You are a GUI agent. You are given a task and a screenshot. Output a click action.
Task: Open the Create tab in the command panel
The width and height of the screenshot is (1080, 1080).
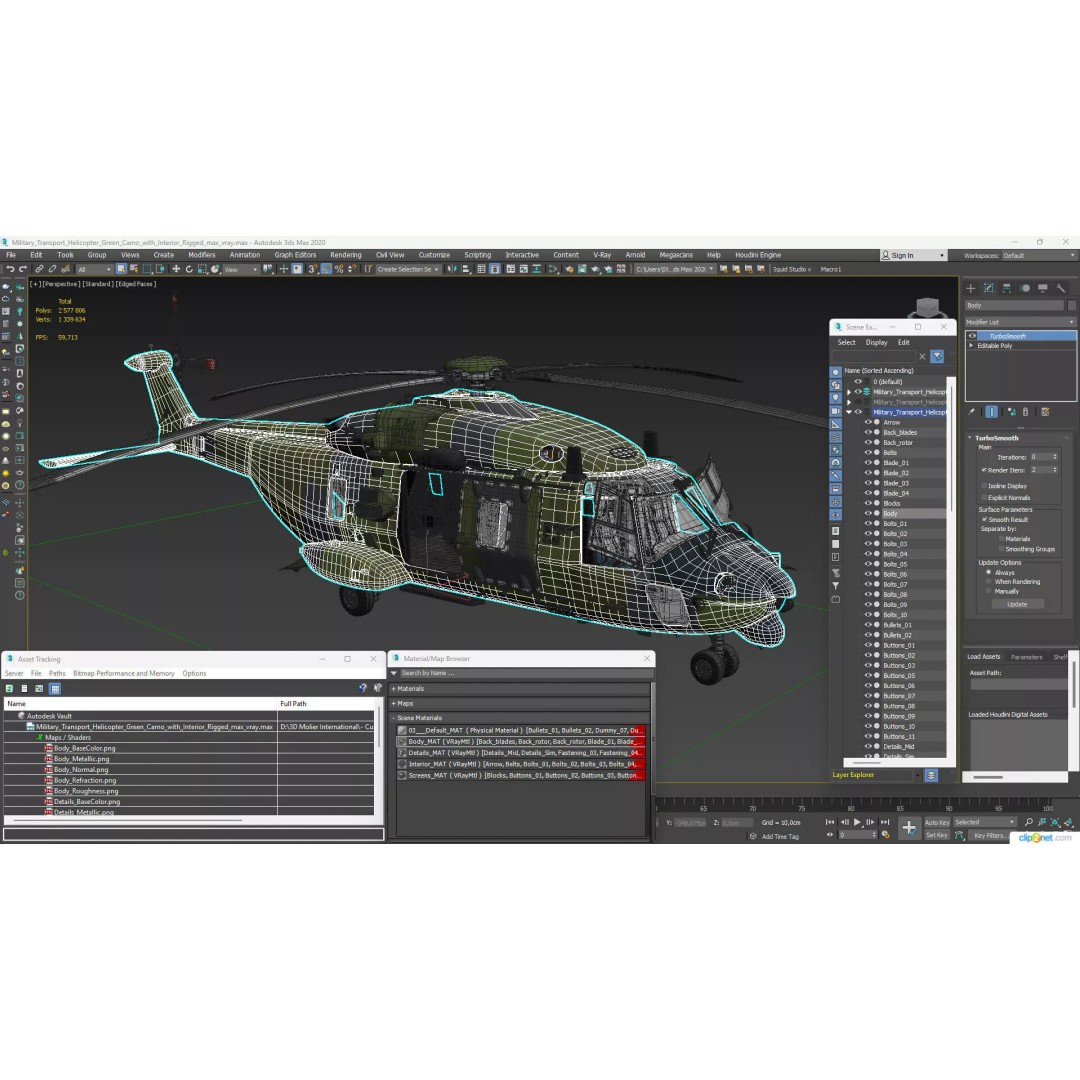tap(970, 288)
